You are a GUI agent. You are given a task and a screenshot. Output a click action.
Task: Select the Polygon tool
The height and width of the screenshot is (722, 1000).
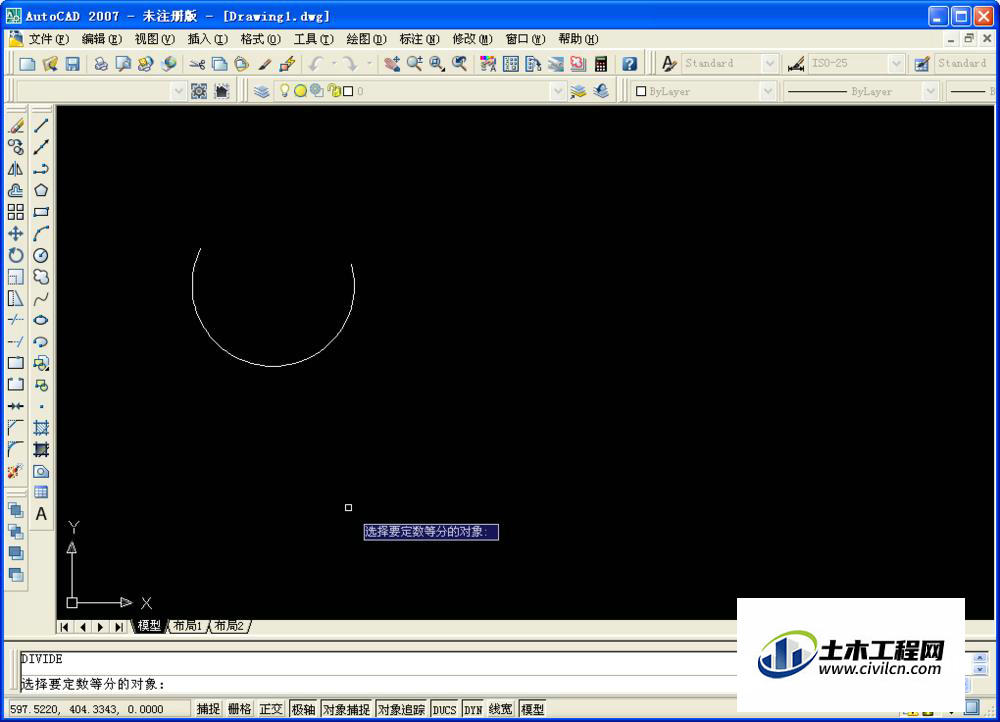41,190
